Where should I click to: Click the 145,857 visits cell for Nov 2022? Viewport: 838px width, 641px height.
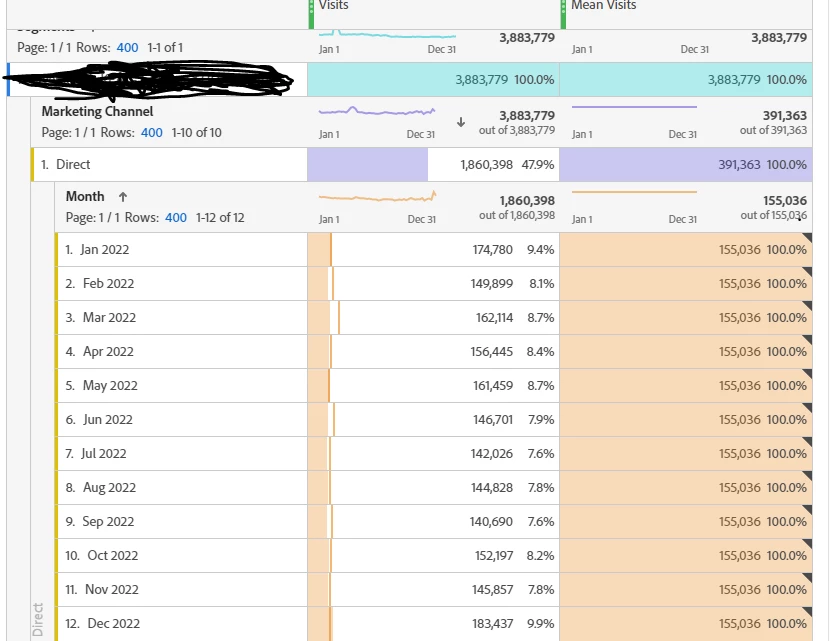click(433, 590)
